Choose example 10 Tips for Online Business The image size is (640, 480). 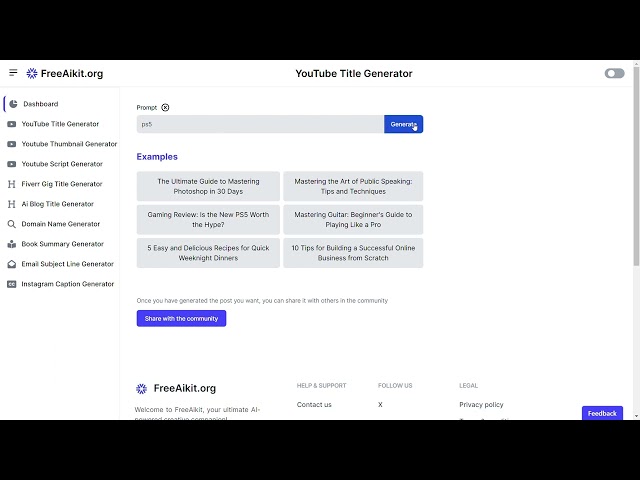(x=353, y=253)
